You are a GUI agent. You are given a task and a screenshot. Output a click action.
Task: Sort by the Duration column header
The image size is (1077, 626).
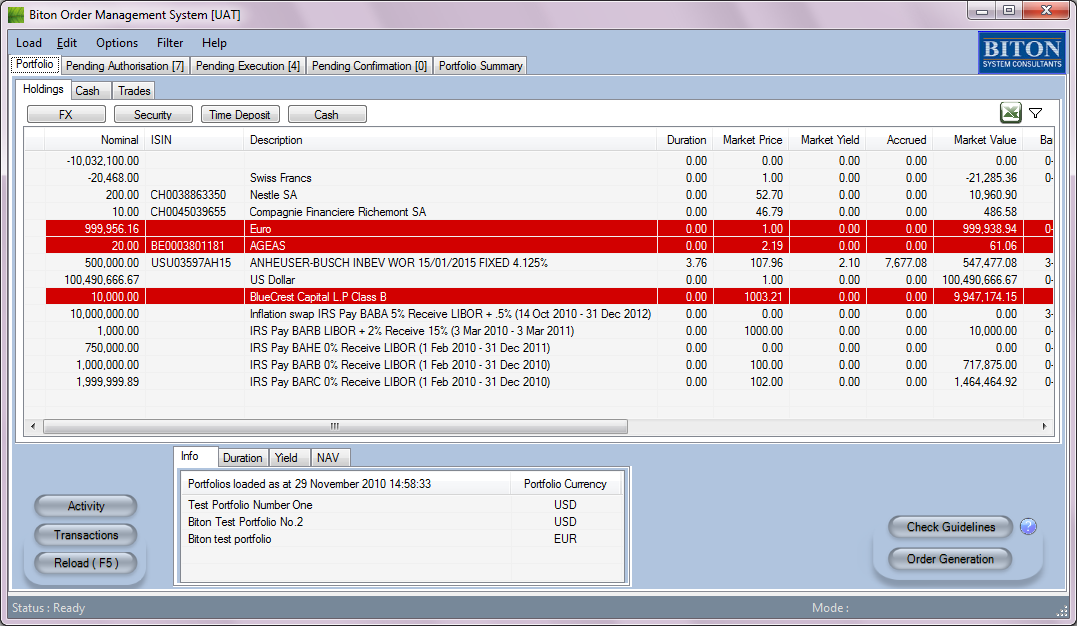click(685, 140)
